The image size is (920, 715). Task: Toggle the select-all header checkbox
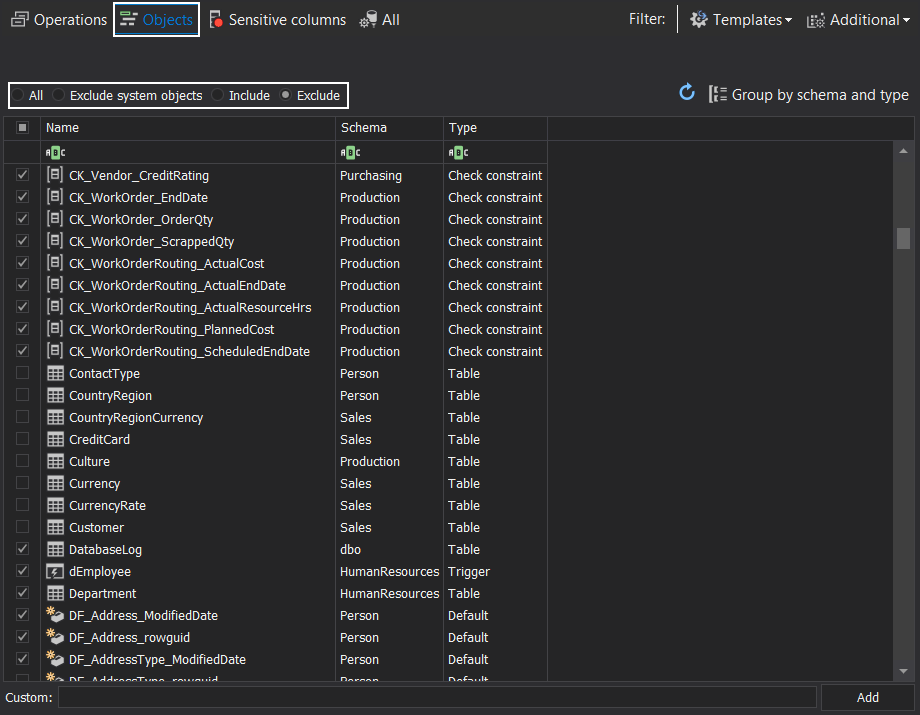coord(22,127)
